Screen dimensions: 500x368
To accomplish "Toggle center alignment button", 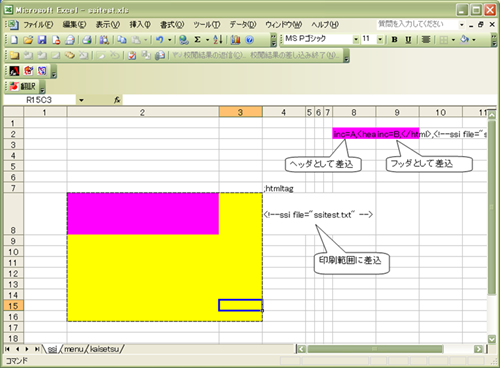I will click(x=426, y=39).
